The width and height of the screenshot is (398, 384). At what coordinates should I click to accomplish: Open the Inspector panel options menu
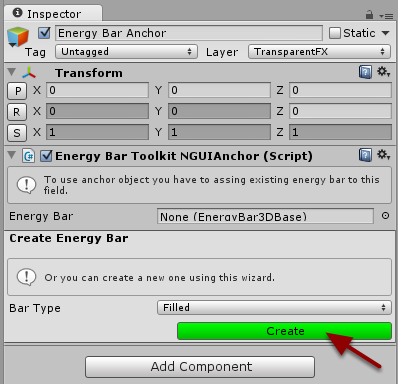[x=386, y=15]
